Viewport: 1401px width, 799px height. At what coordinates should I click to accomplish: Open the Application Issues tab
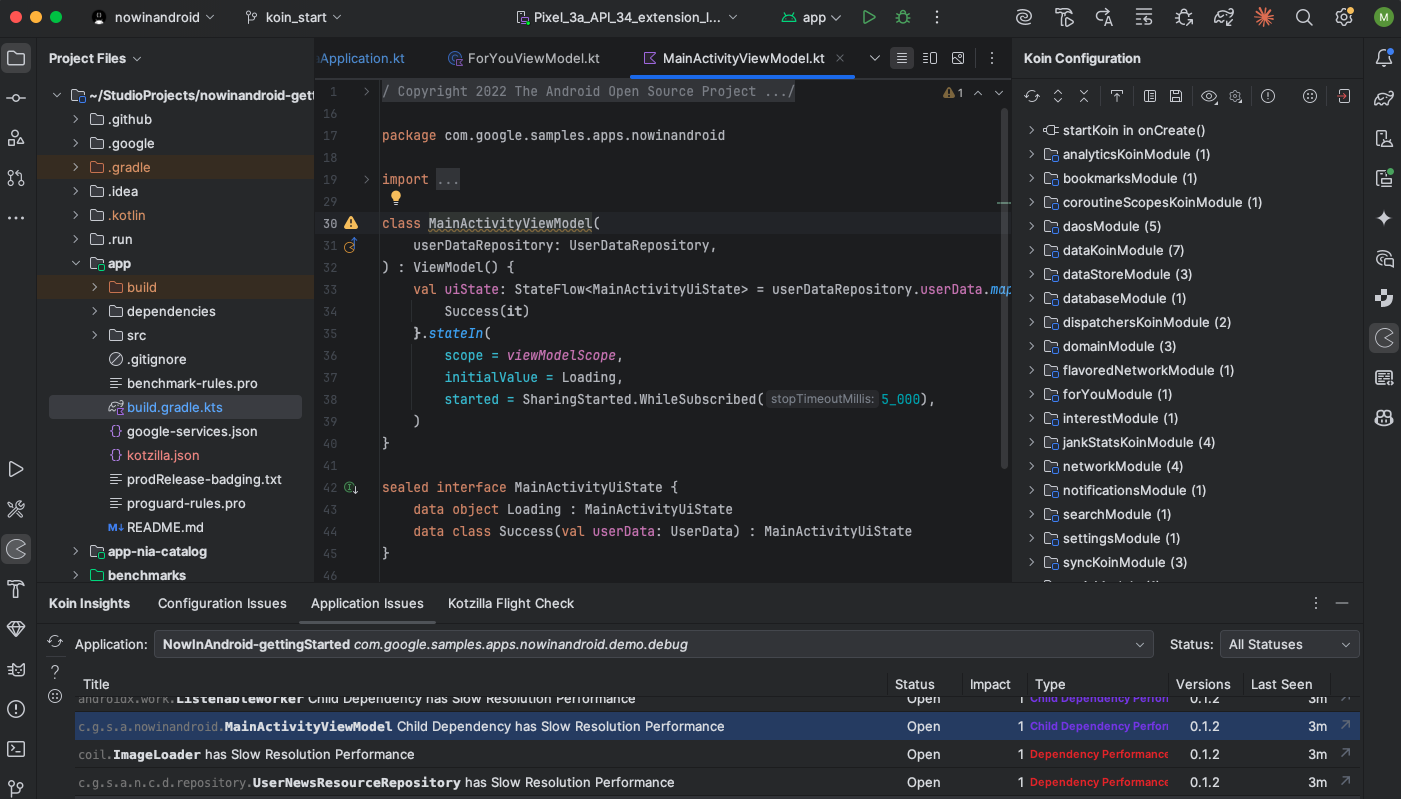(x=367, y=603)
